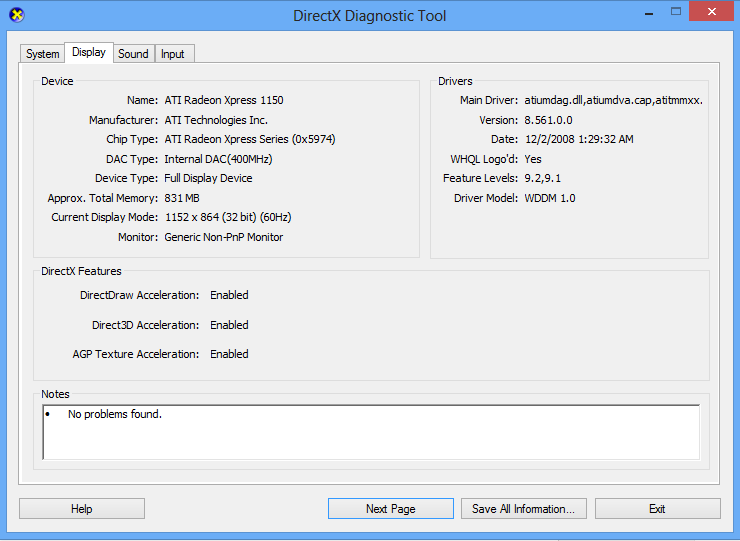Click the DirectX icon in title bar

pos(17,15)
